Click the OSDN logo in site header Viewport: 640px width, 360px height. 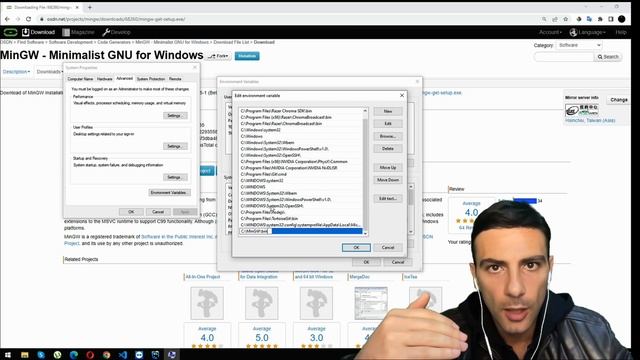[10, 32]
